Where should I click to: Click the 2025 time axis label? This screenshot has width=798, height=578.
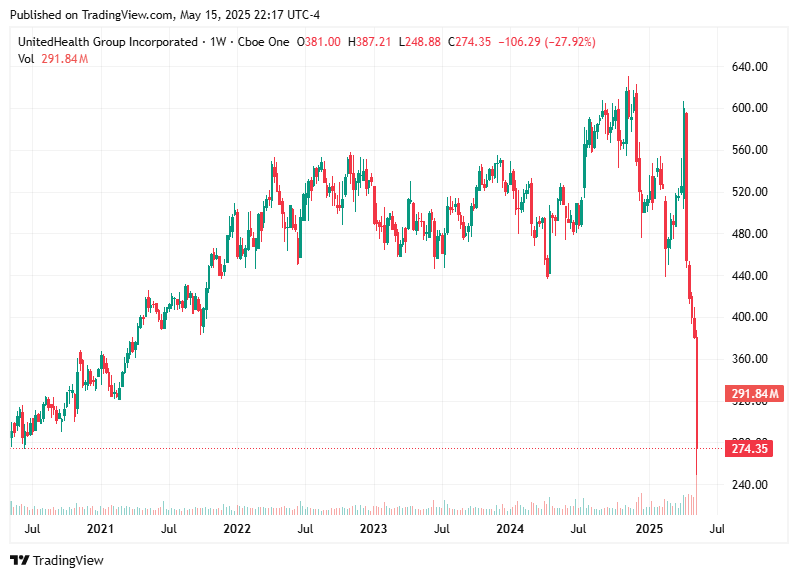(649, 529)
